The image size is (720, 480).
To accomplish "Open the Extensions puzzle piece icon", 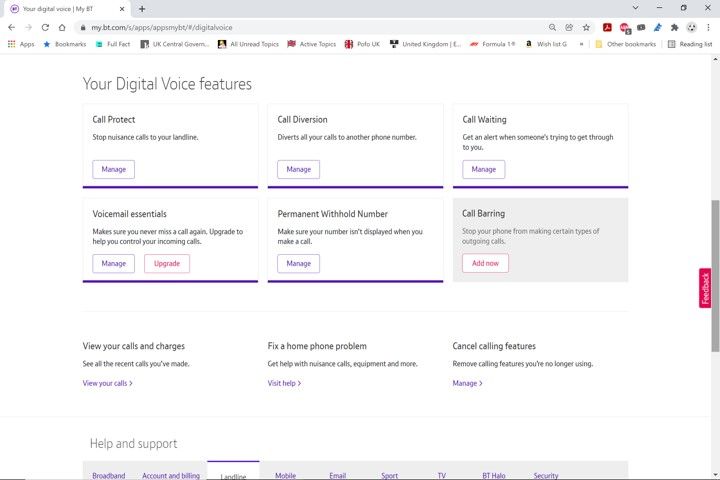I will point(674,28).
